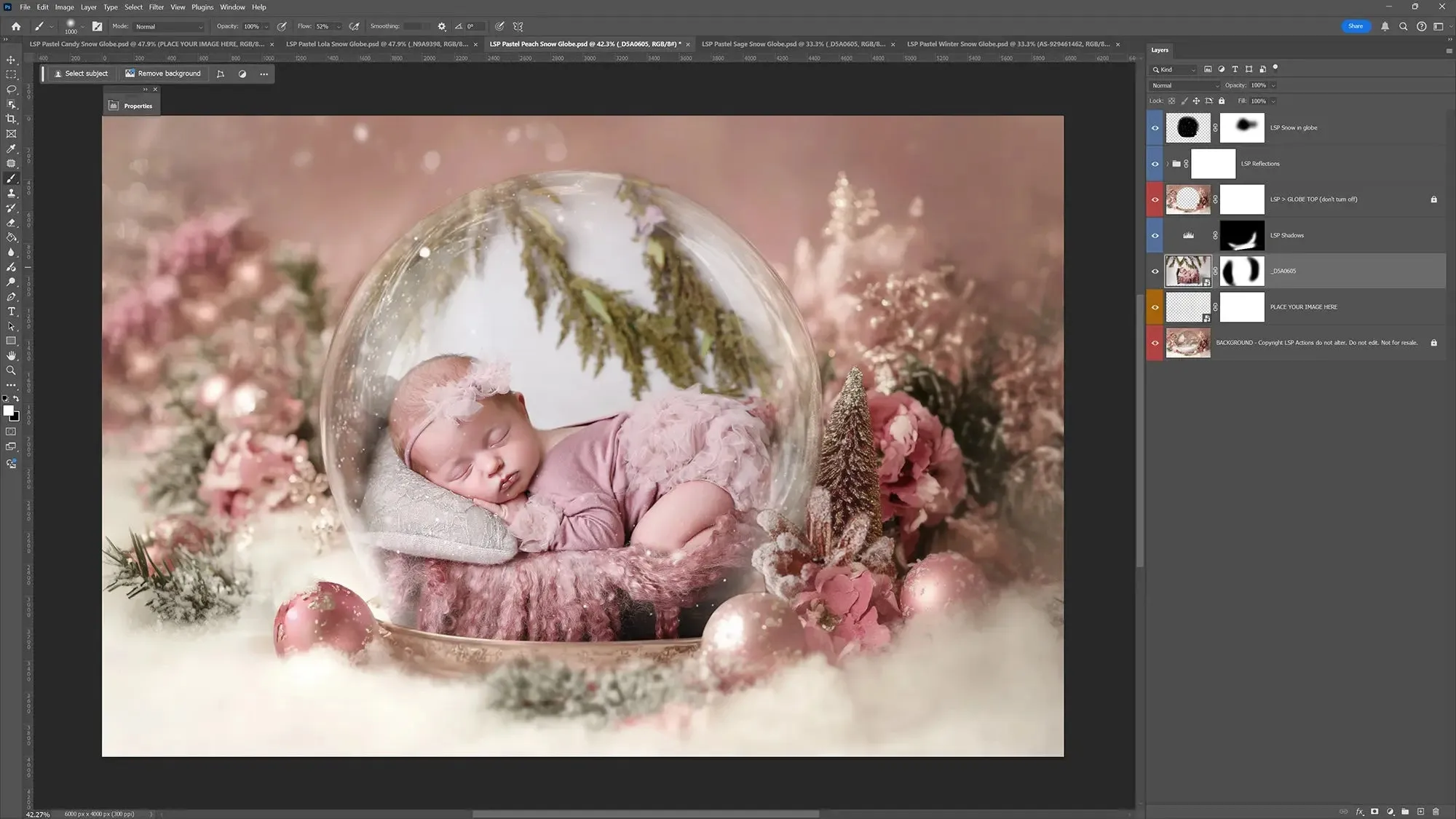1456x819 pixels.
Task: Select the Pen tool
Action: [x=11, y=297]
